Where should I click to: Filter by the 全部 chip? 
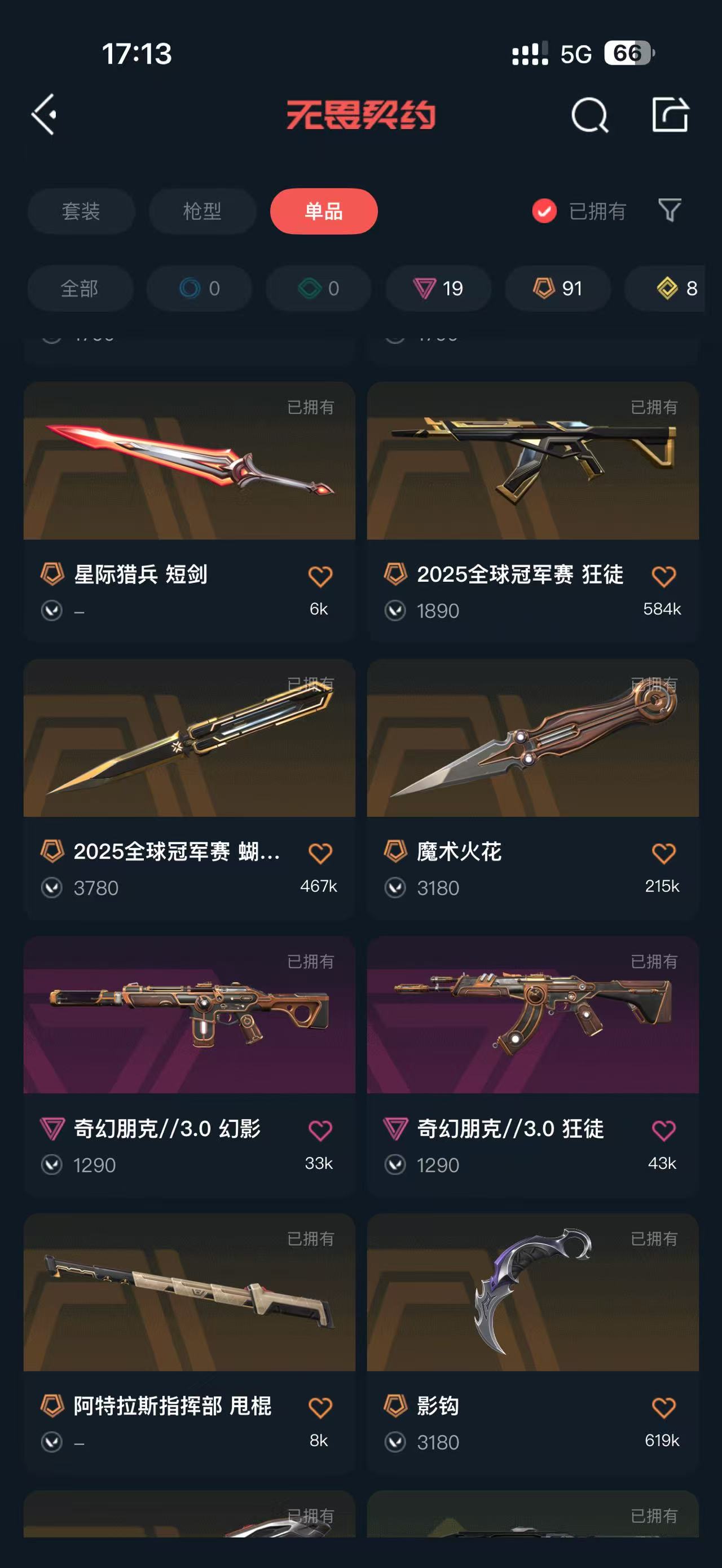pos(80,288)
